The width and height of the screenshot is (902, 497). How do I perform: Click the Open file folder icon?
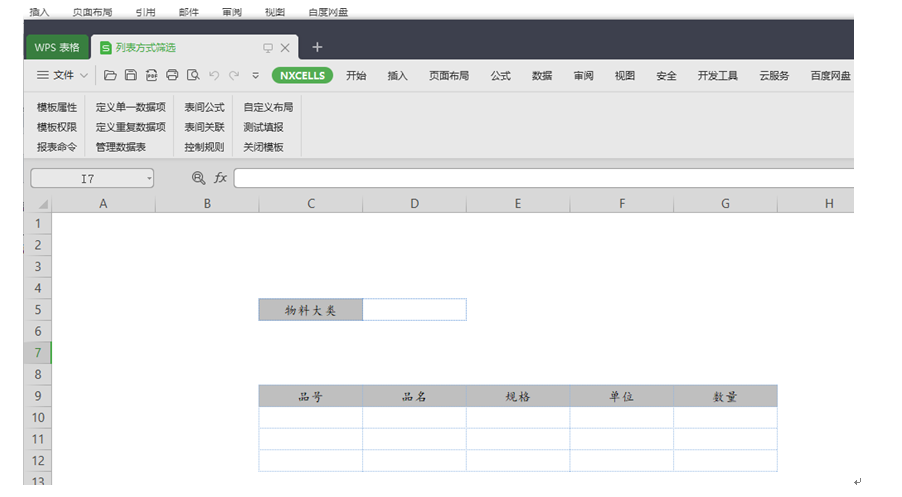pyautogui.click(x=110, y=75)
